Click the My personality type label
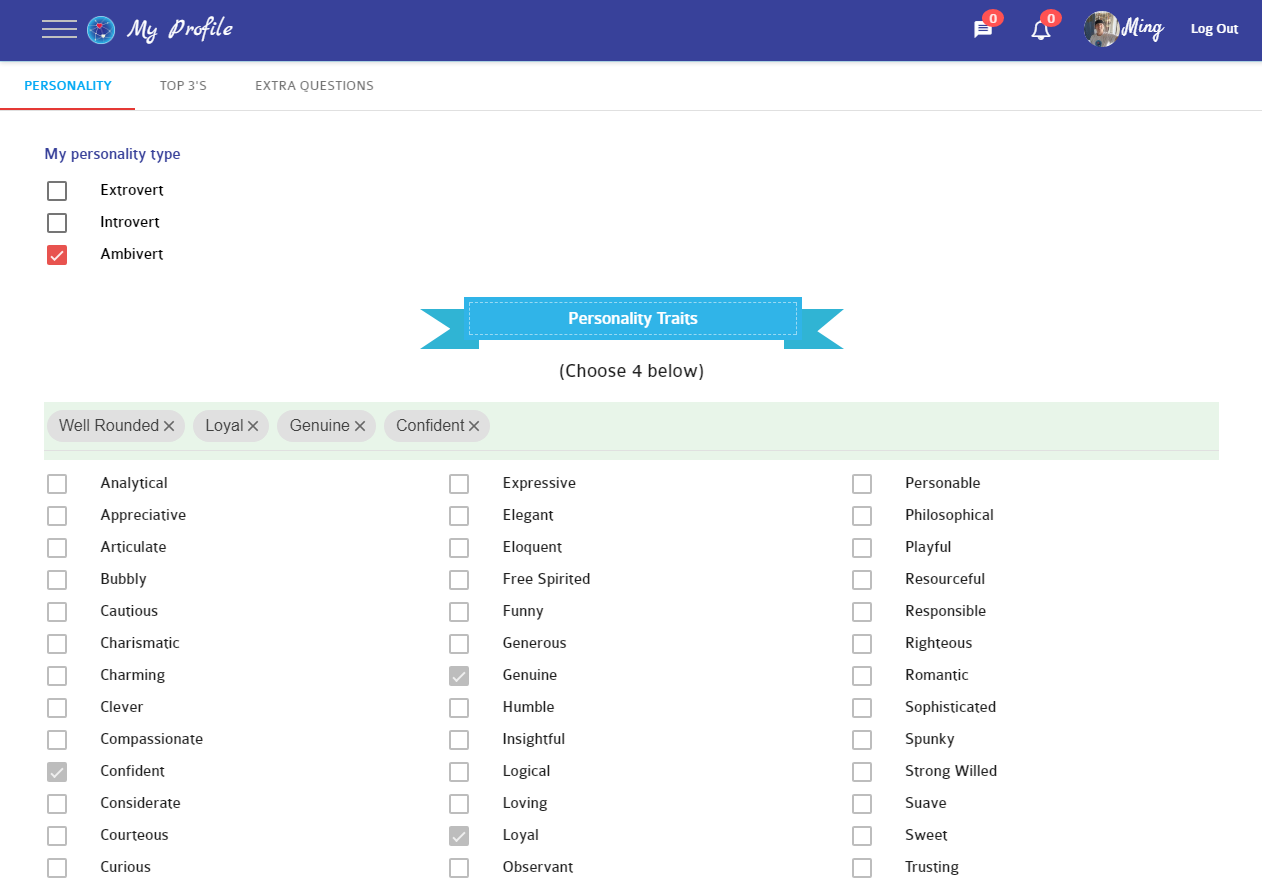1262x889 pixels. [112, 154]
